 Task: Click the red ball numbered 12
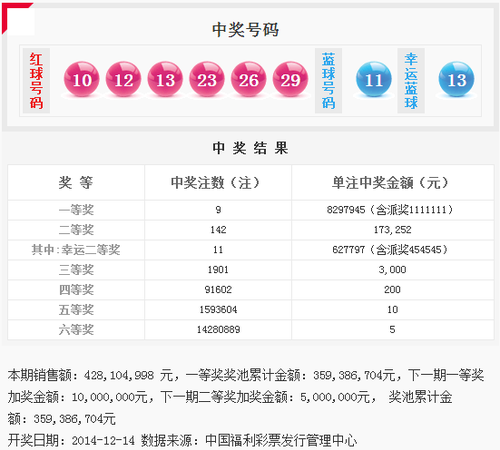pyautogui.click(x=123, y=79)
